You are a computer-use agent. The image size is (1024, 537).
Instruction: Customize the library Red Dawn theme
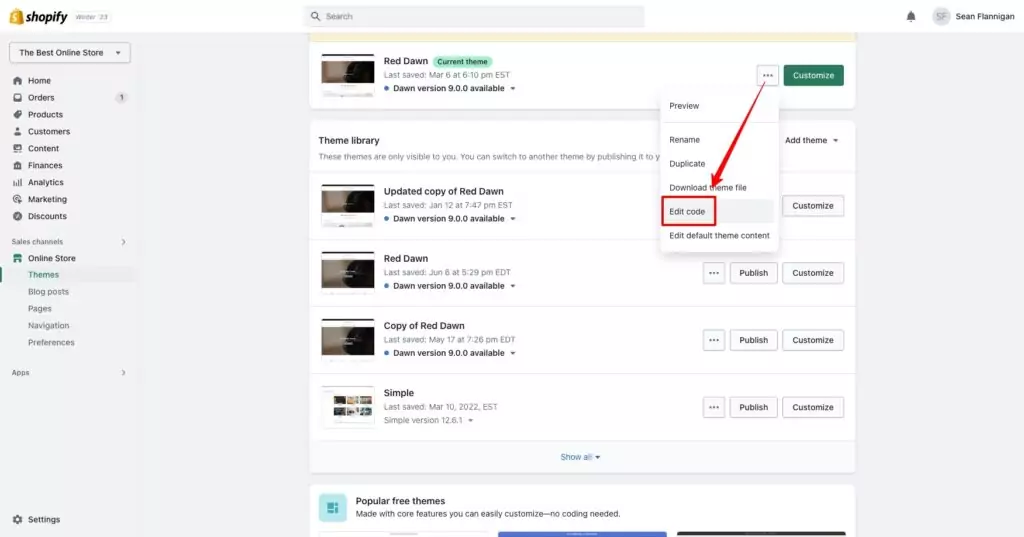[812, 273]
